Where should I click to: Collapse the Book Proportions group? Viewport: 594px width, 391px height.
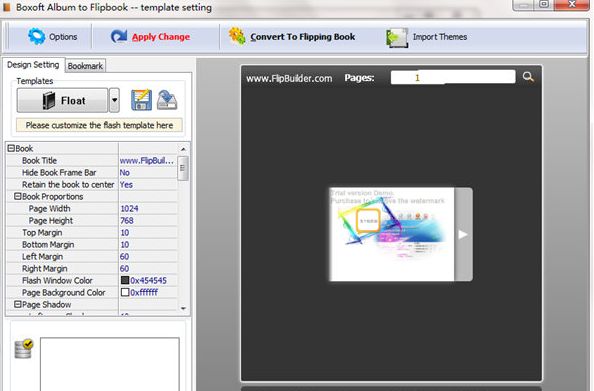pyautogui.click(x=17, y=196)
